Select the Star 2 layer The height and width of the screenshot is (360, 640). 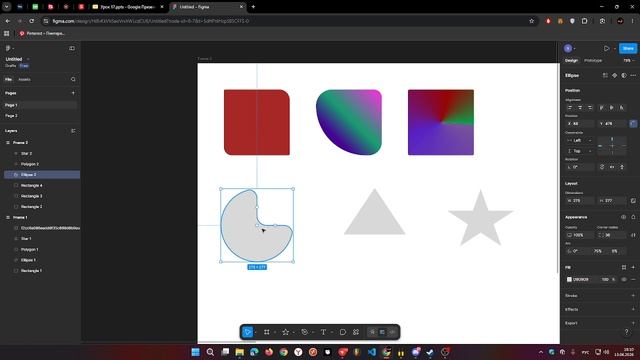point(27,153)
